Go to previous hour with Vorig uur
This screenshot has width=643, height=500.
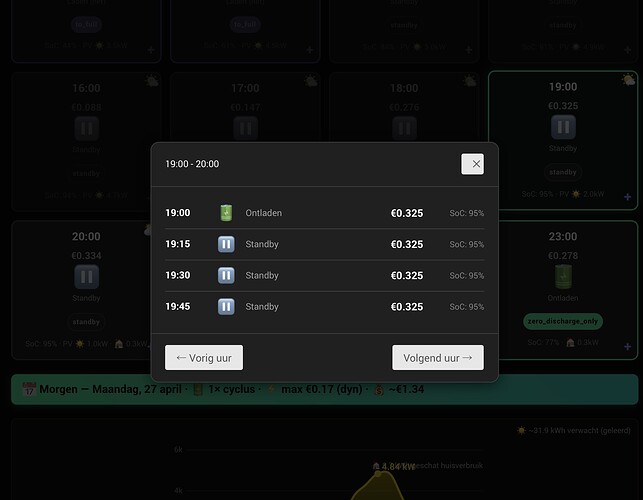click(x=204, y=358)
